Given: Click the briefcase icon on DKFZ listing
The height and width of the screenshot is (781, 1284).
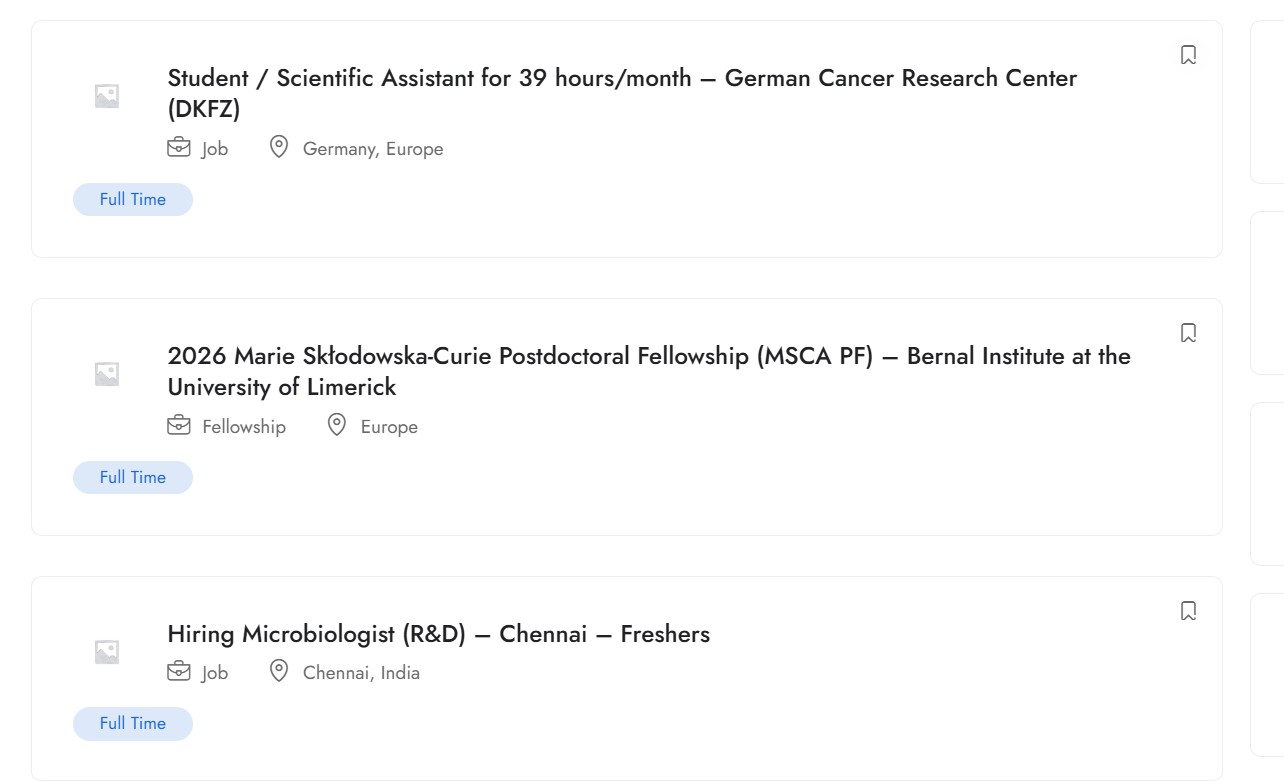Looking at the screenshot, I should tap(178, 148).
